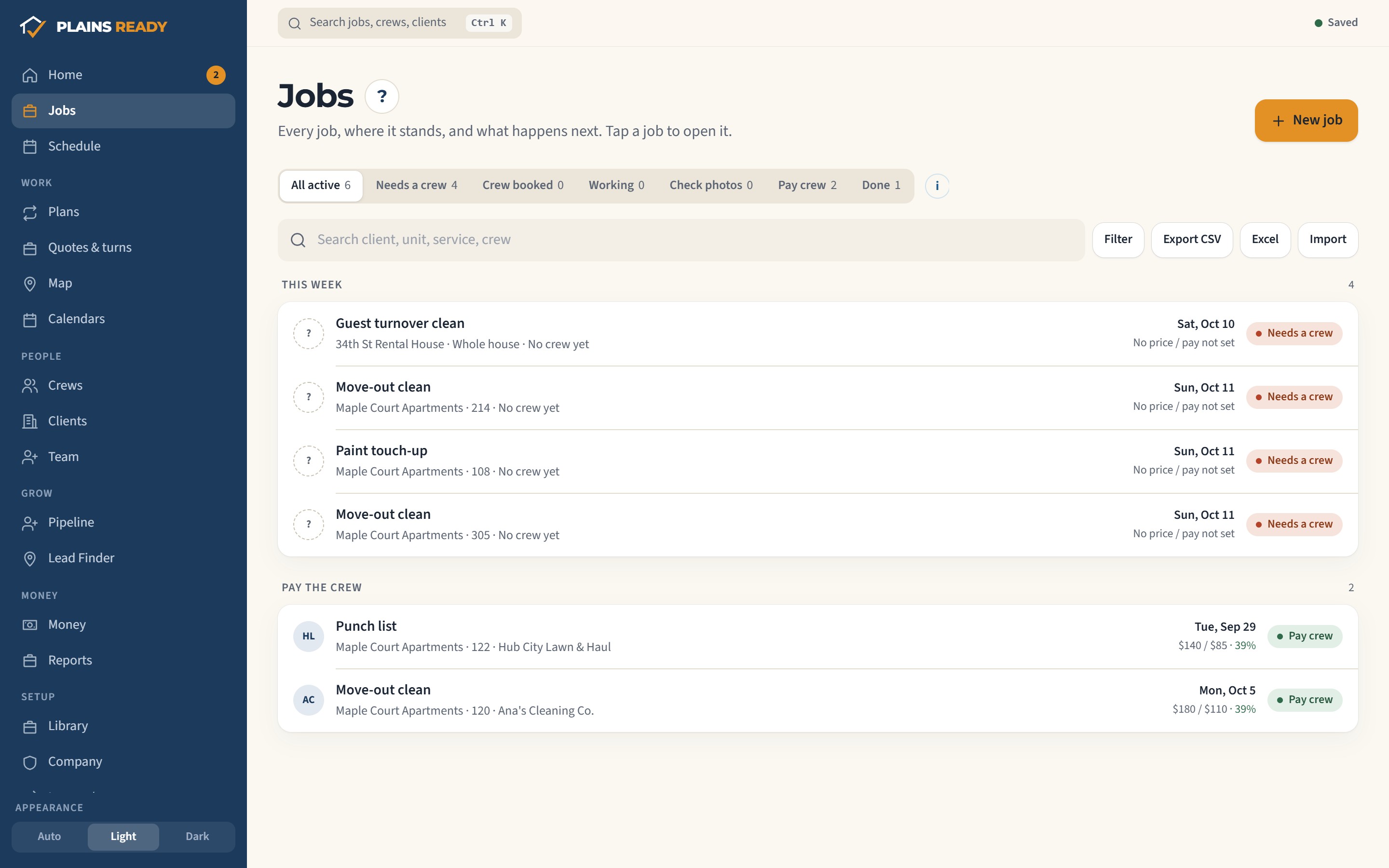
Task: Select the All active tab
Action: click(321, 186)
